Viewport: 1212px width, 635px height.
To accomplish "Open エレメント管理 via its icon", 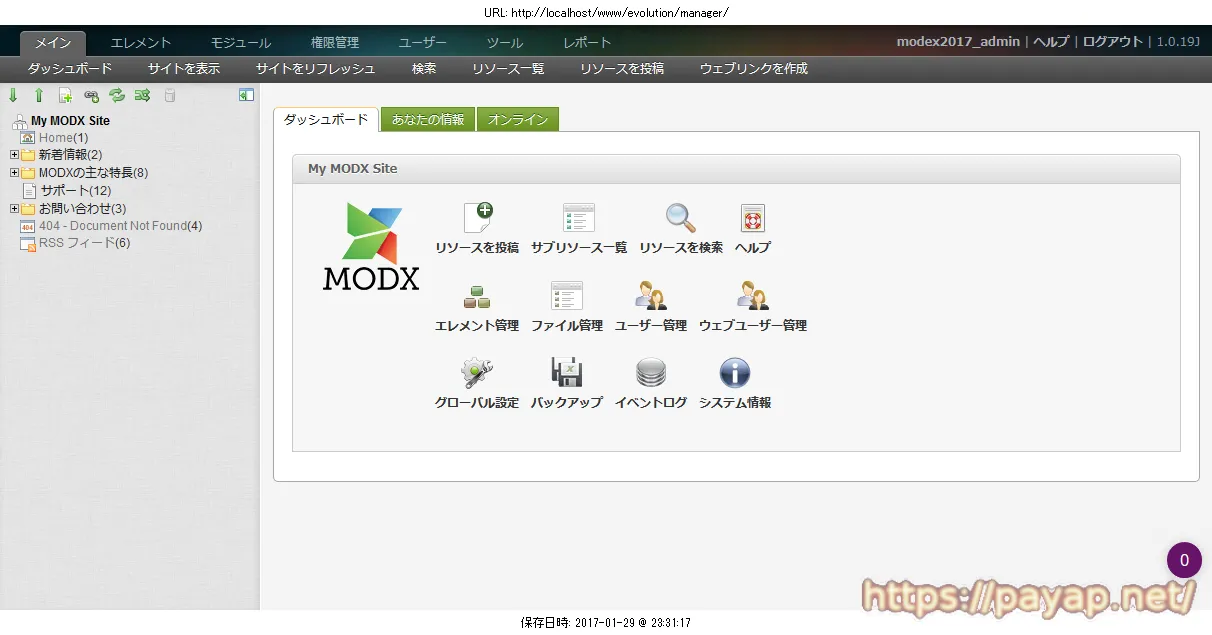I will tap(477, 294).
